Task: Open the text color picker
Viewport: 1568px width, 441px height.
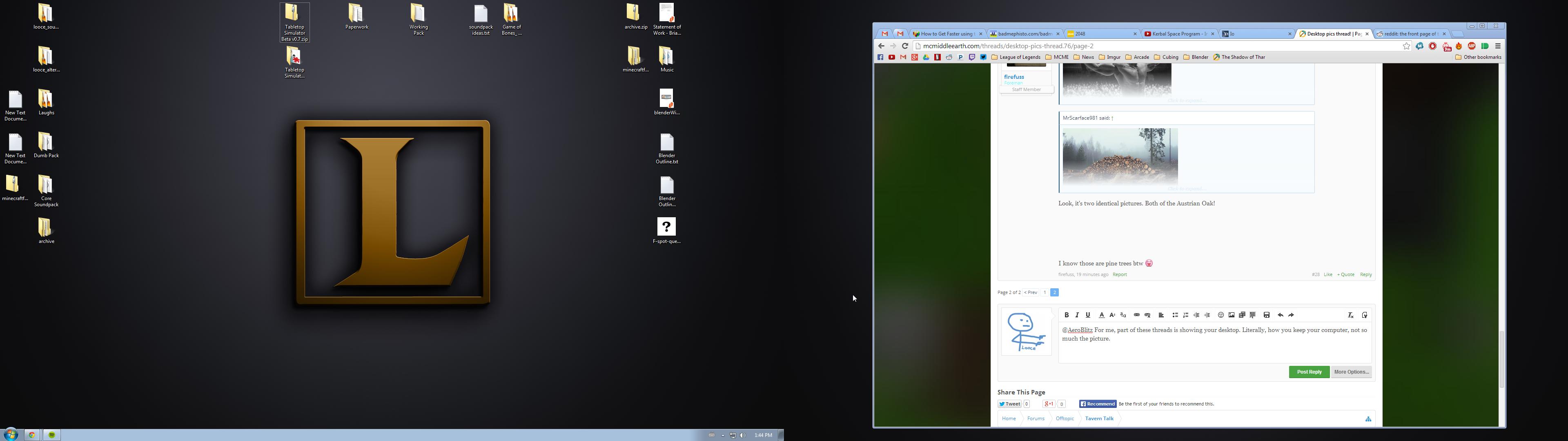Action: point(1101,315)
